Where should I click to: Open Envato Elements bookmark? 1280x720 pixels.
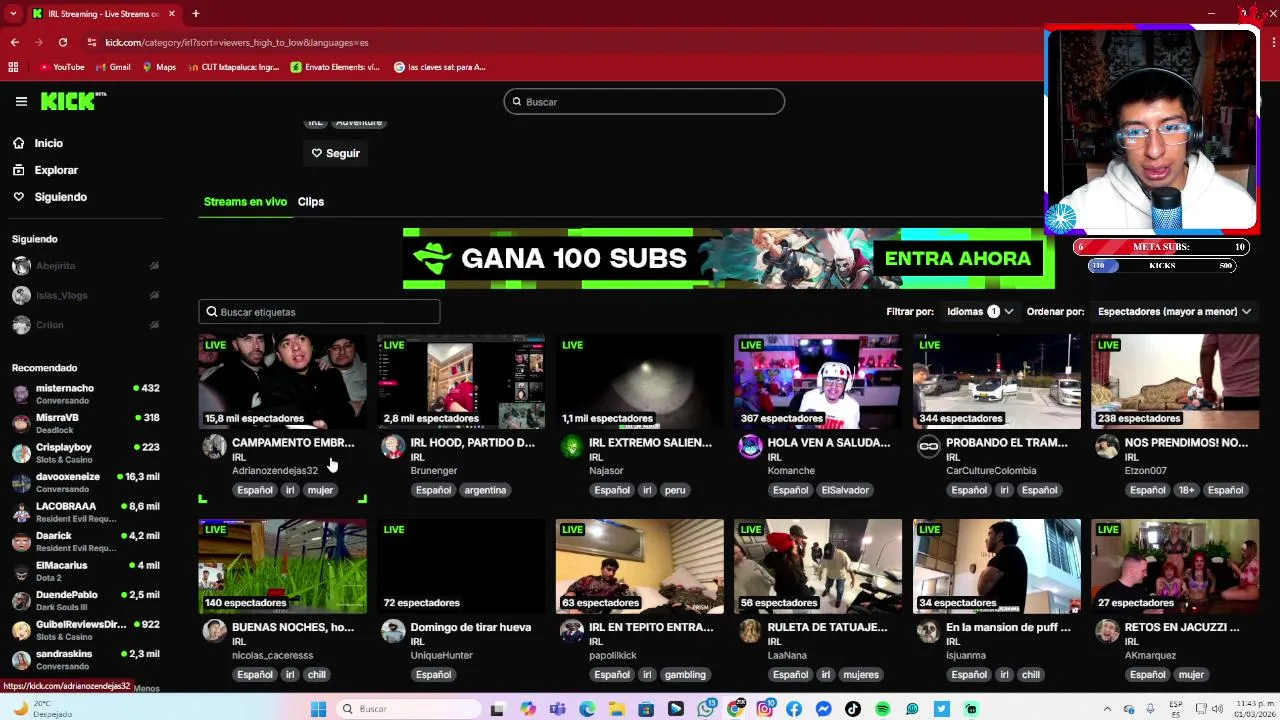tap(335, 67)
